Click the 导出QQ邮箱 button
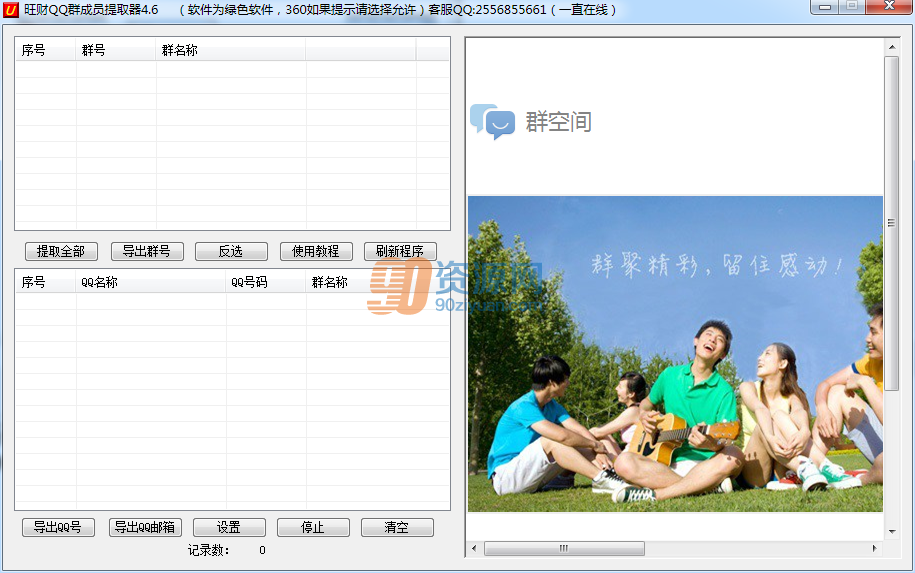This screenshot has width=915, height=573. 145,527
